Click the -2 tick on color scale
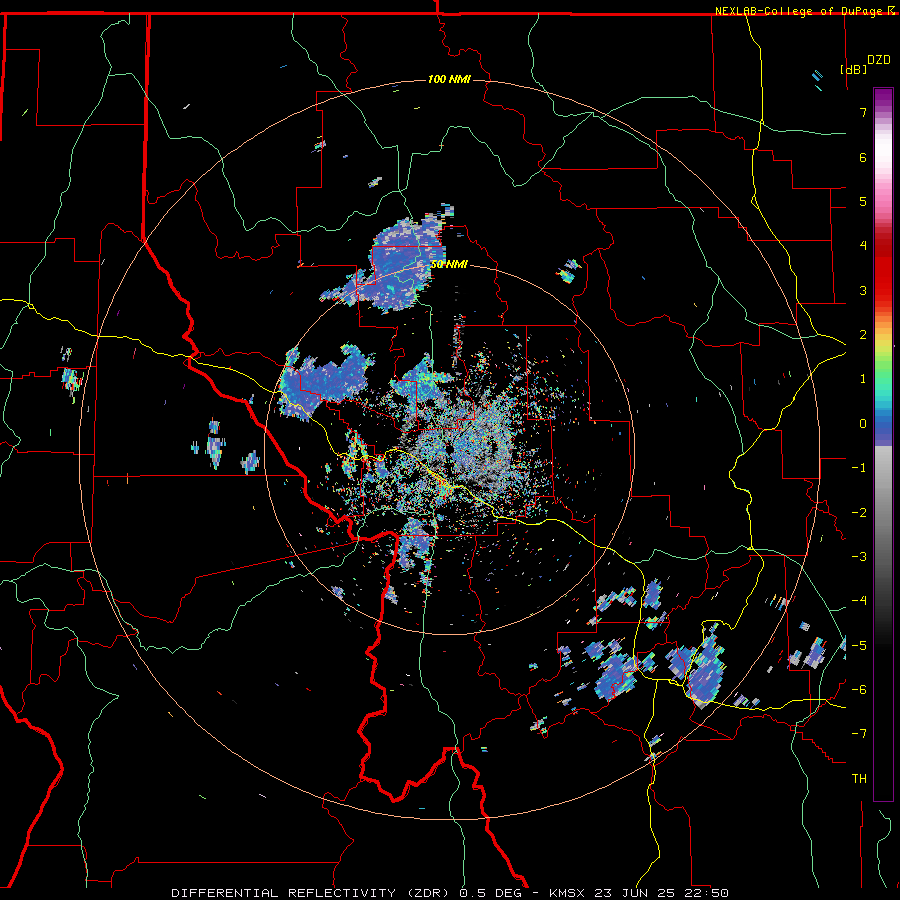This screenshot has height=900, width=900. pyautogui.click(x=859, y=513)
